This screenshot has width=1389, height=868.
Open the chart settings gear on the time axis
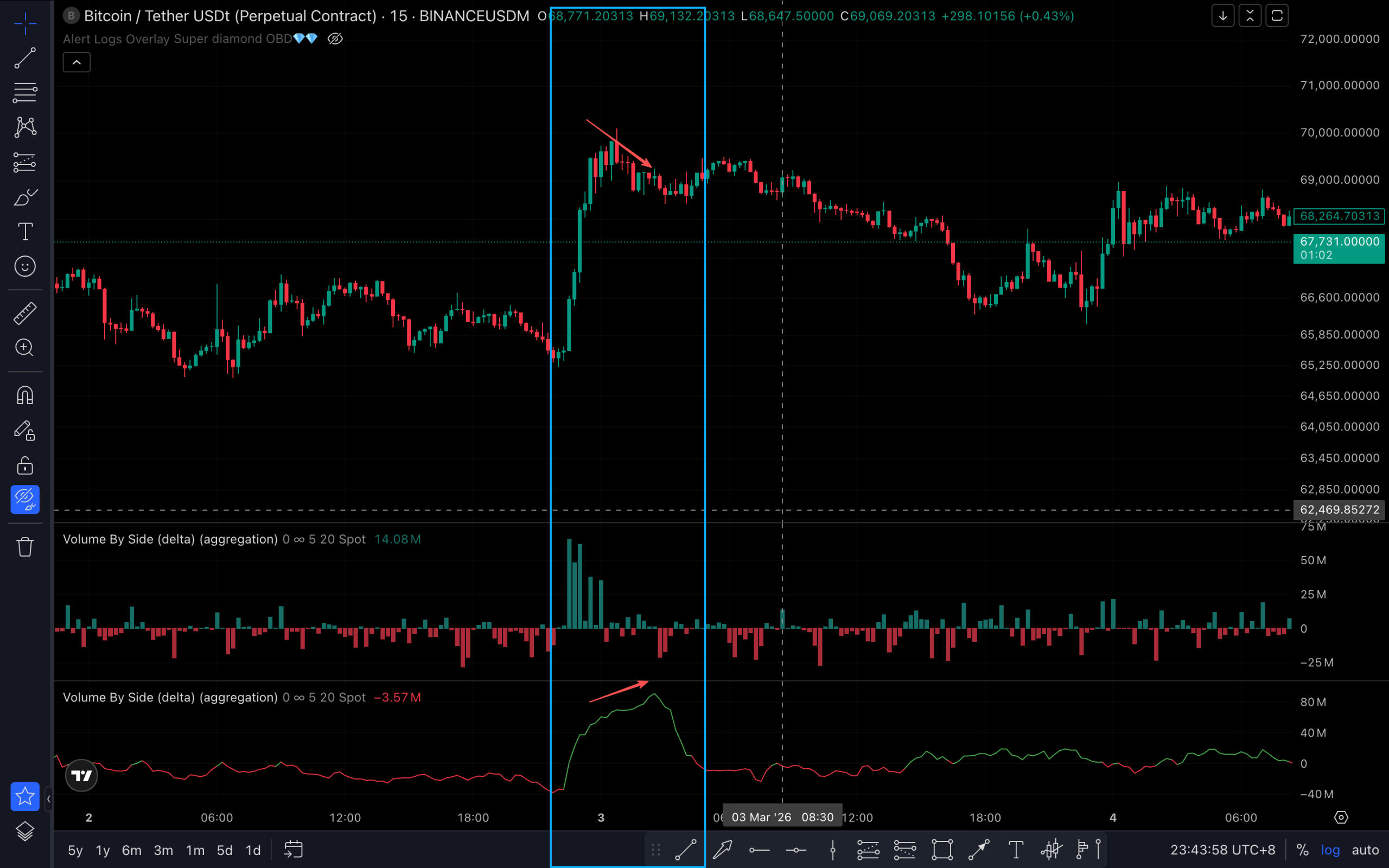(1341, 818)
